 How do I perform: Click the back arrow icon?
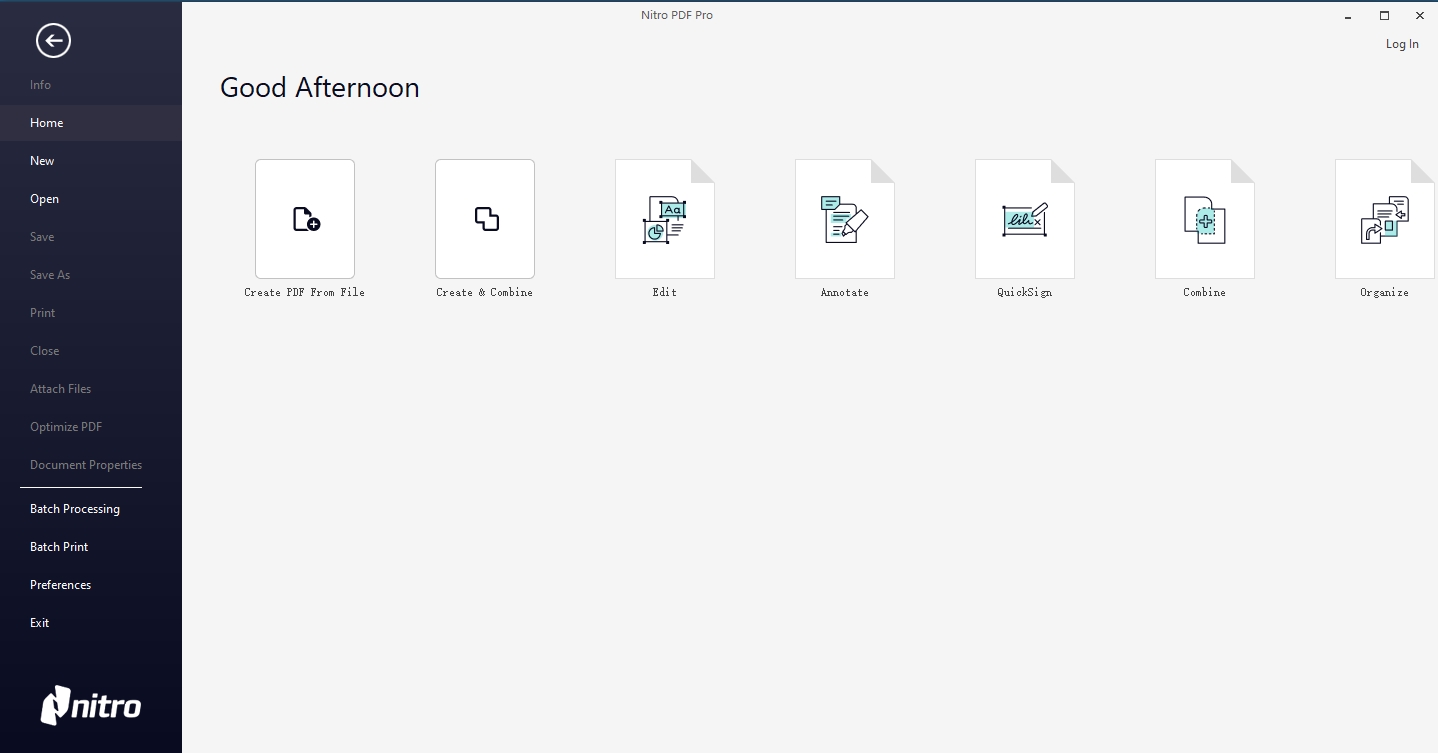coord(53,41)
